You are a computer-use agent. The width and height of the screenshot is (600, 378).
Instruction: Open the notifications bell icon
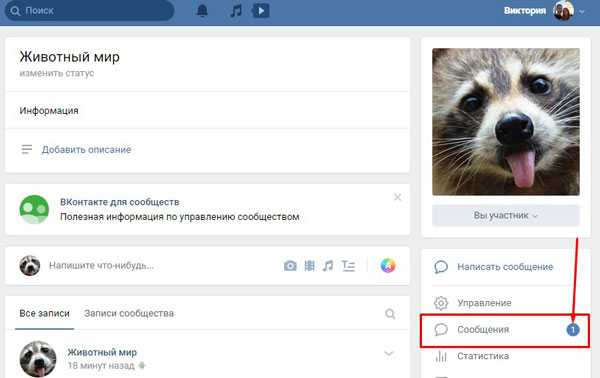202,10
